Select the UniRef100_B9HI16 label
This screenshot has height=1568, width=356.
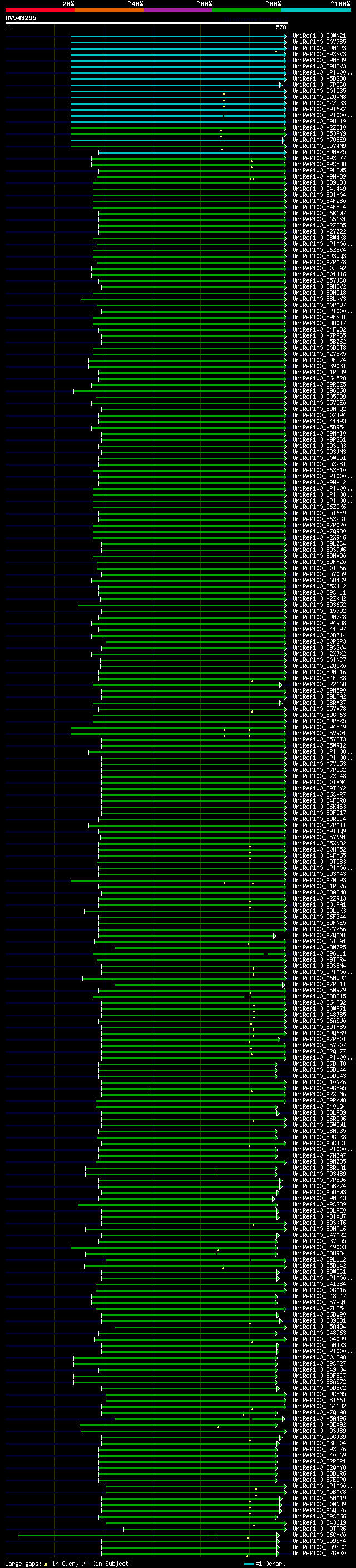[319, 672]
